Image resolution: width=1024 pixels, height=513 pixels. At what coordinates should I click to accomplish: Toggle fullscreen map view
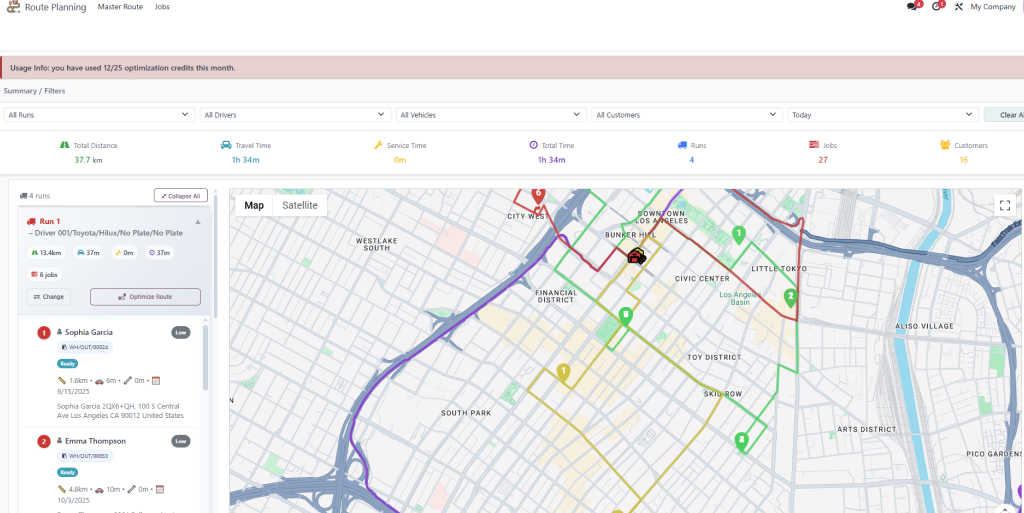(1004, 205)
